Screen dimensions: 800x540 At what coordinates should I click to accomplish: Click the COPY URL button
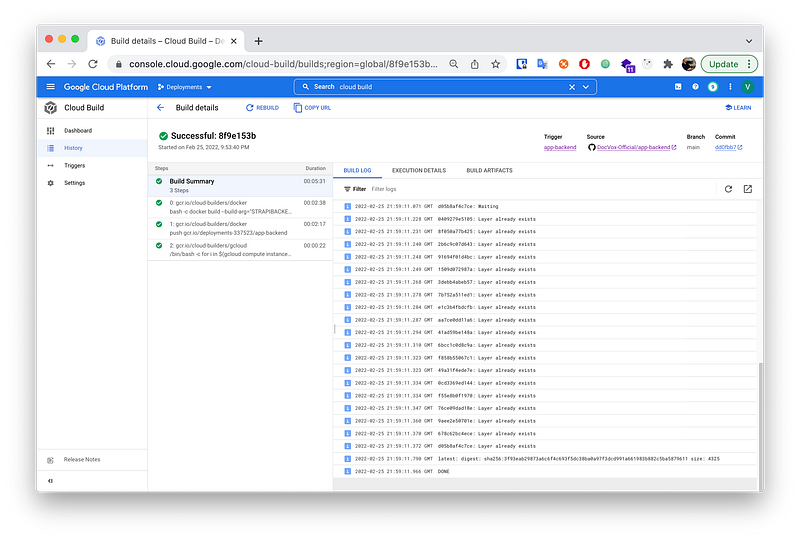tap(312, 108)
